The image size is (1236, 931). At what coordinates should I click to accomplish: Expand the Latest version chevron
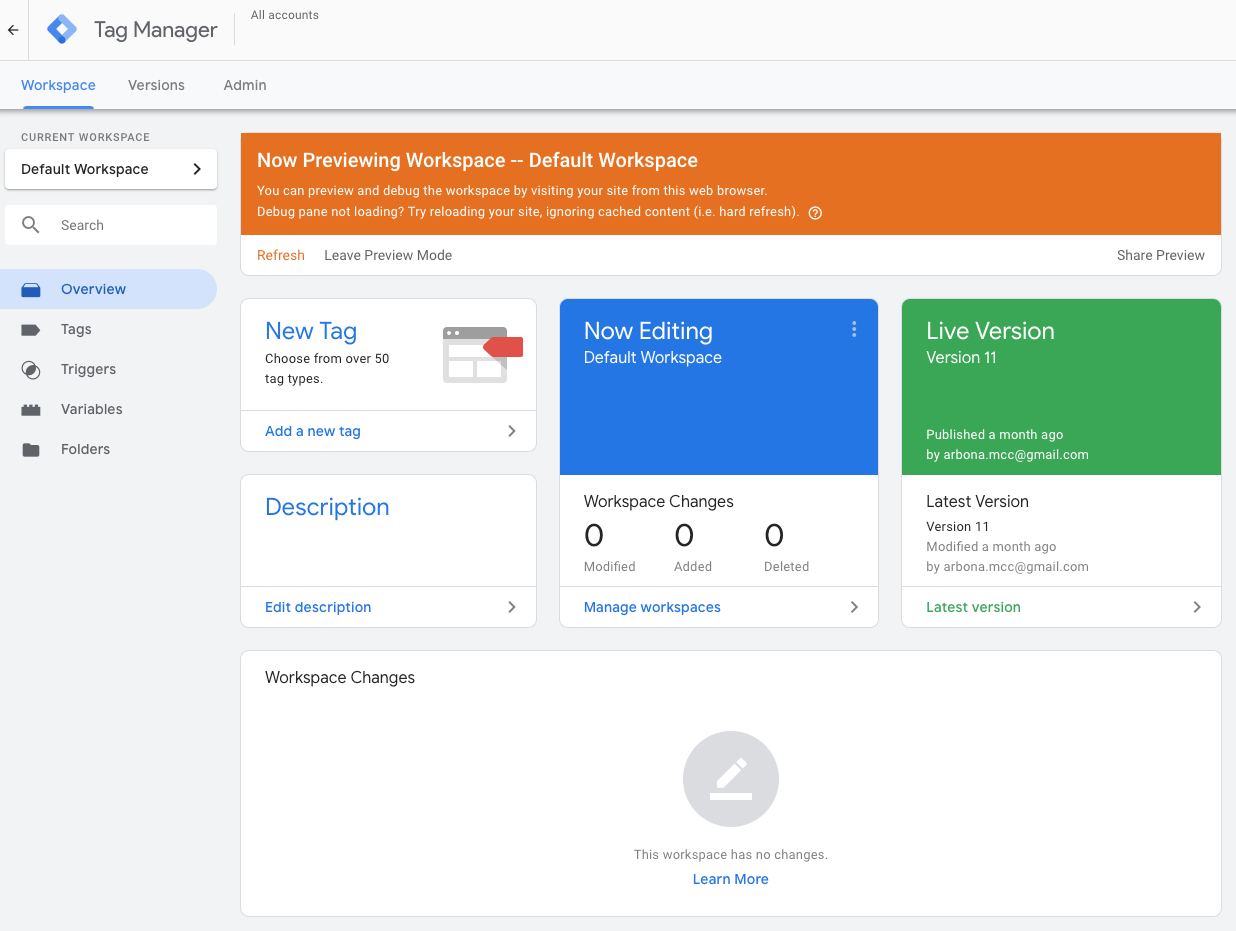[x=1197, y=607]
